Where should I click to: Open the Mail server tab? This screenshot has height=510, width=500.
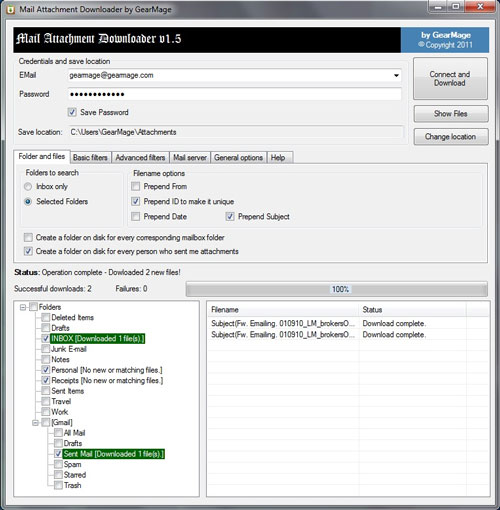(x=190, y=157)
